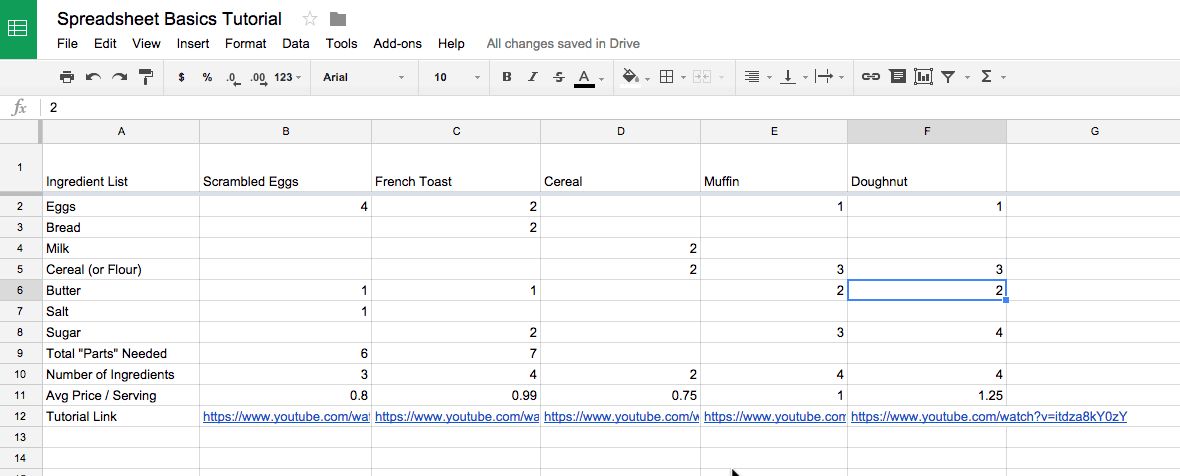1180x476 pixels.
Task: Star this spreadsheet document
Action: [x=310, y=19]
